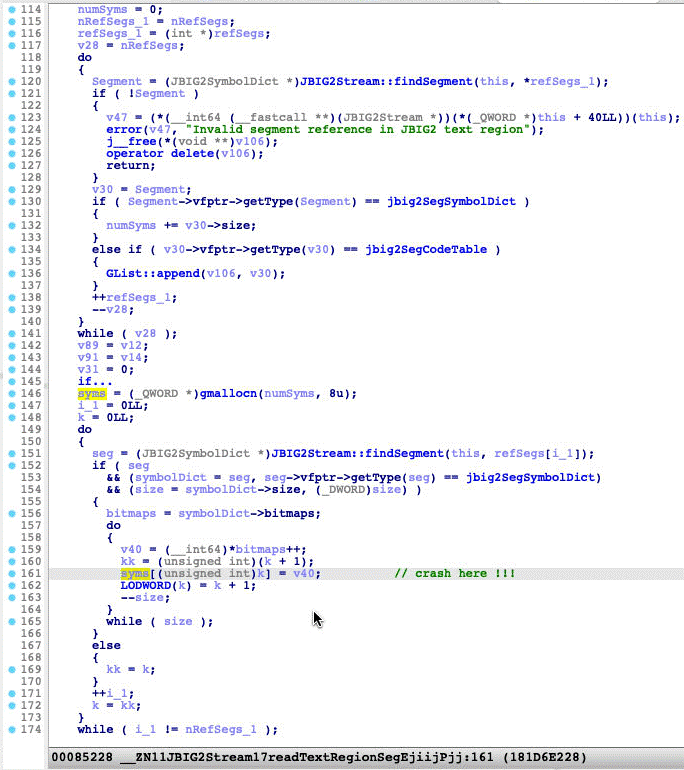Click the blue dot beside line 120
Screen dimensions: 684x770
coord(9,81)
